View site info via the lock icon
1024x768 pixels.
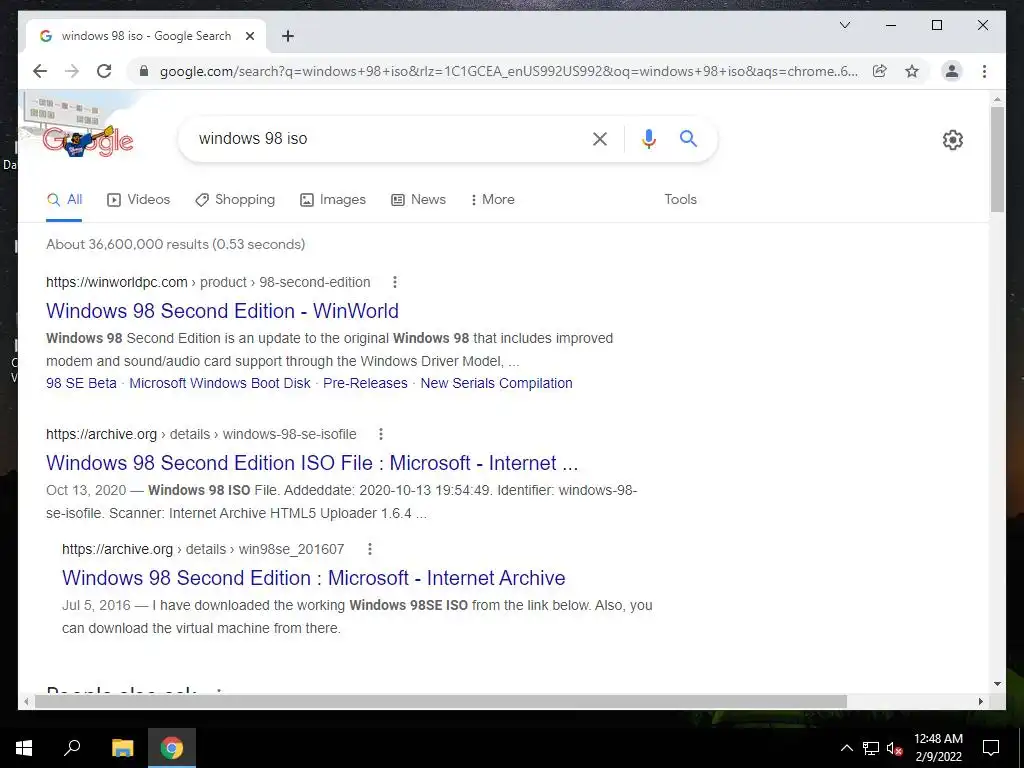click(144, 71)
